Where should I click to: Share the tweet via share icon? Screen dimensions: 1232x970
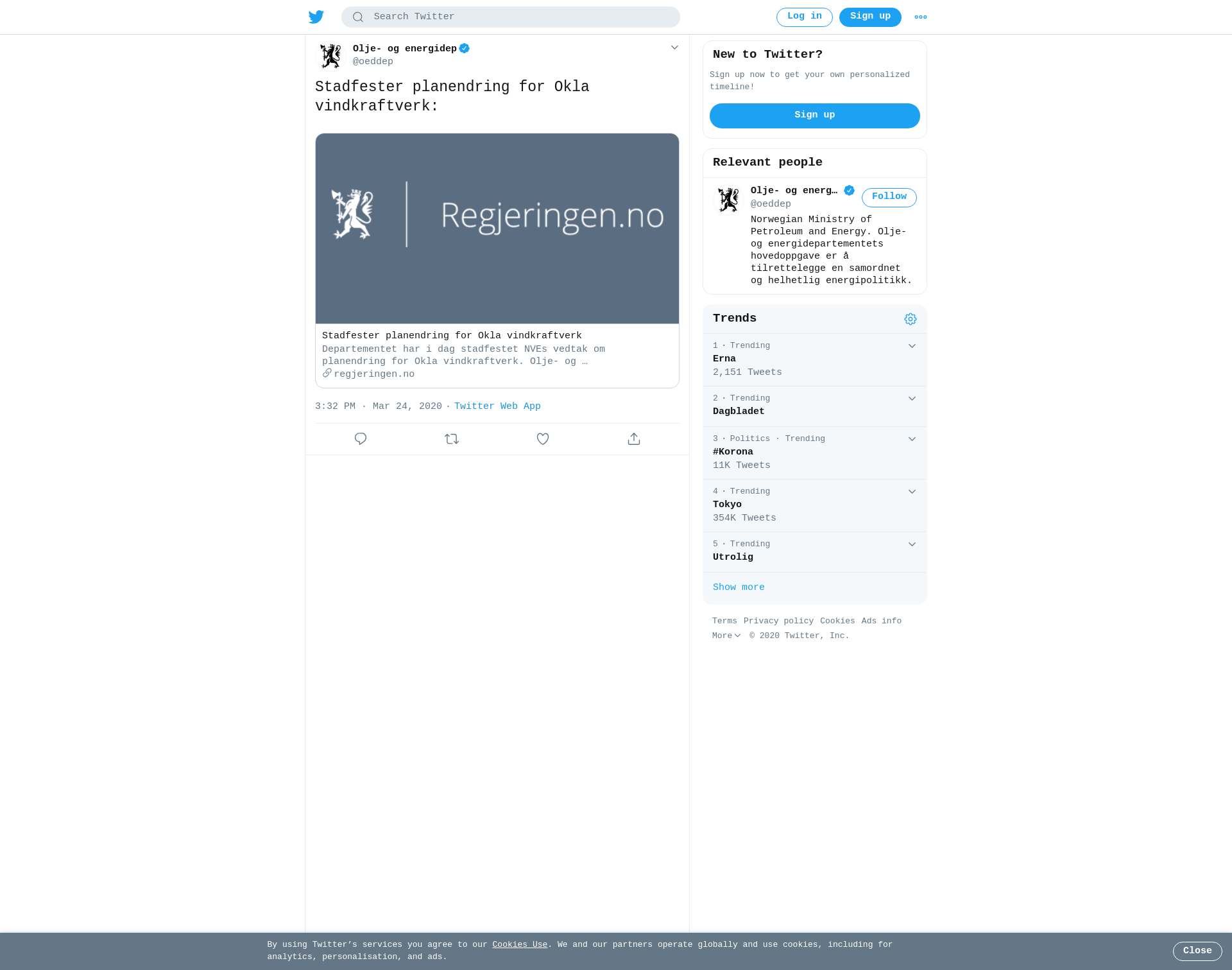634,439
